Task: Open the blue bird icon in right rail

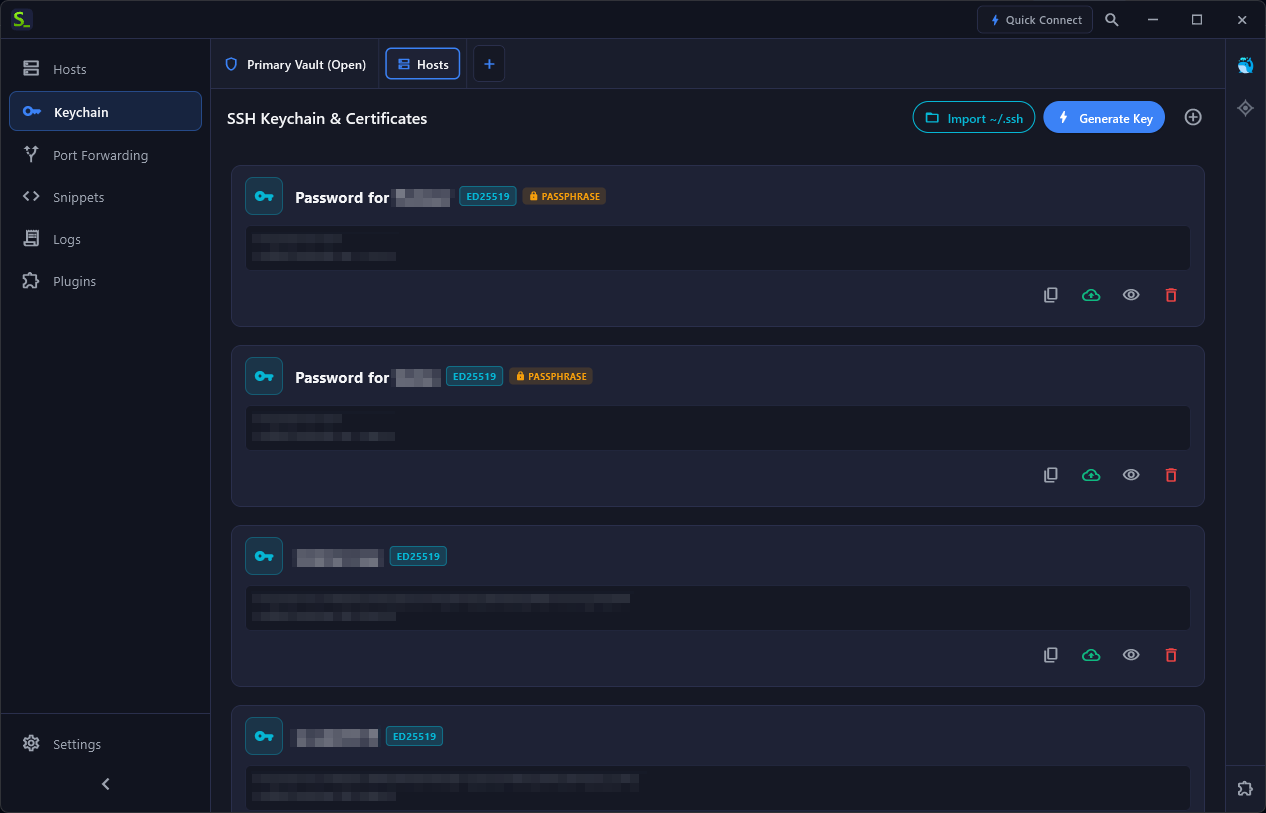Action: (x=1245, y=65)
